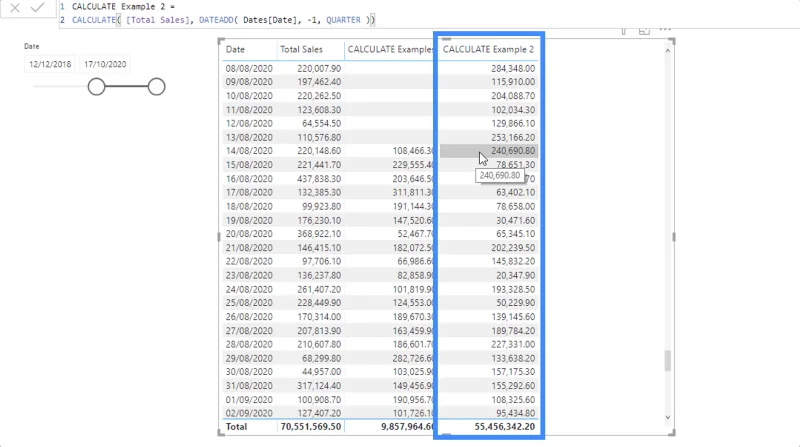Click the grand total 70,551,569.50
This screenshot has width=800, height=447.
311,427
